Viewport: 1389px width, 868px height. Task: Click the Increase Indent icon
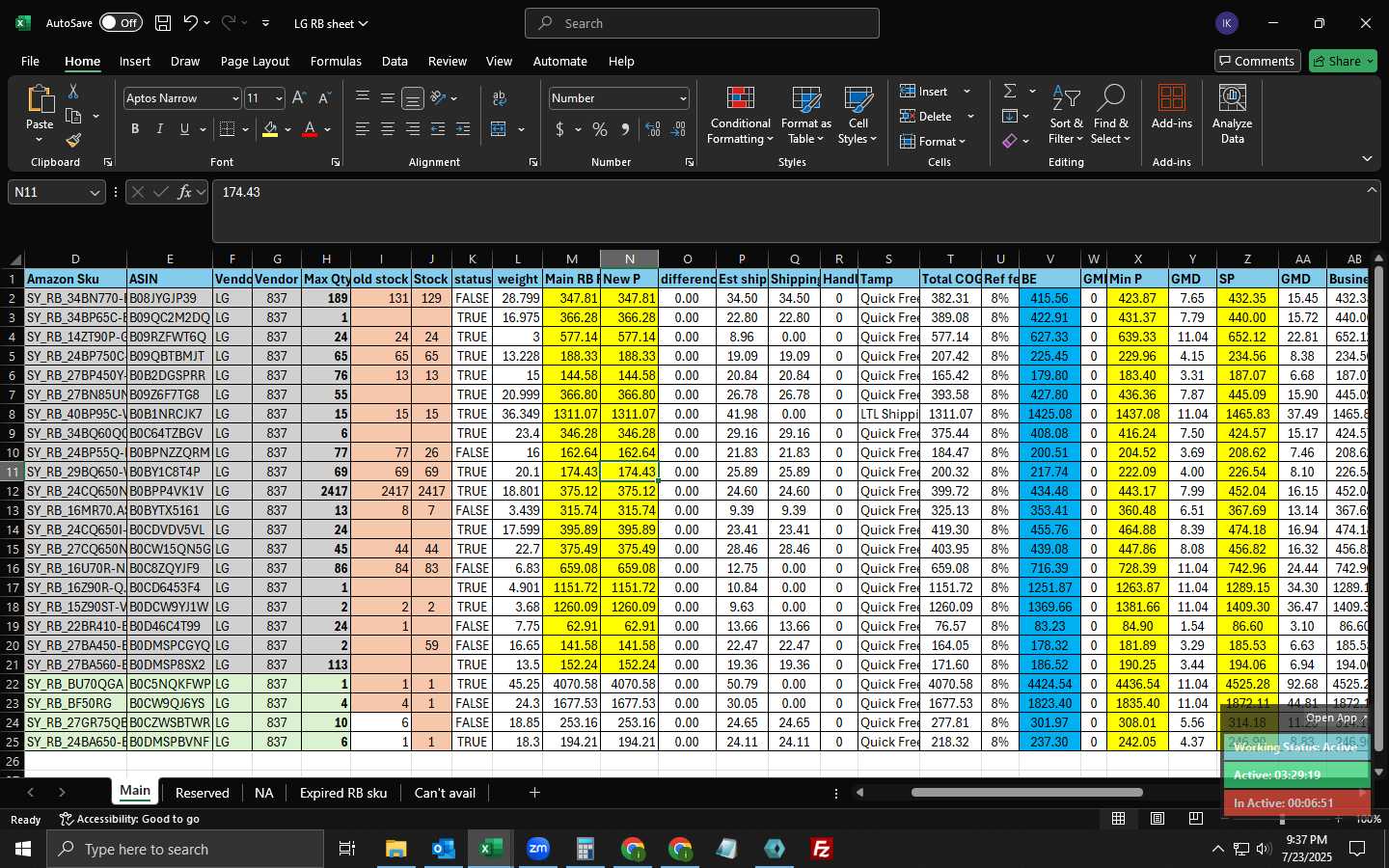coord(463,129)
